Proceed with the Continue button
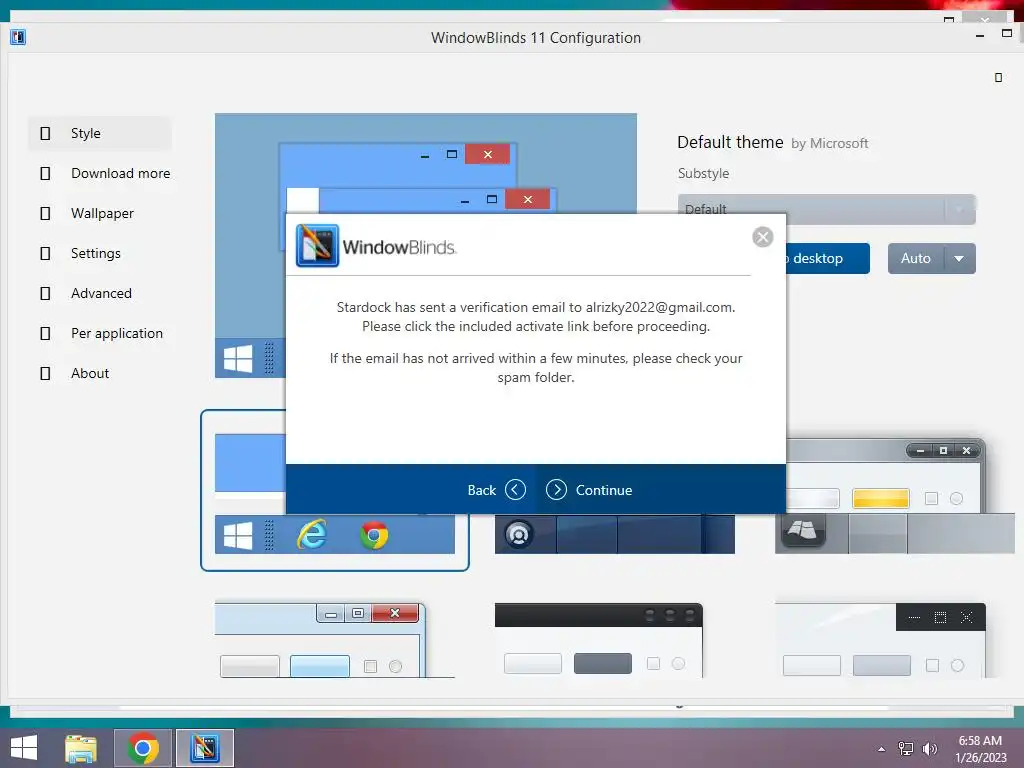The width and height of the screenshot is (1024, 768). pyautogui.click(x=588, y=490)
